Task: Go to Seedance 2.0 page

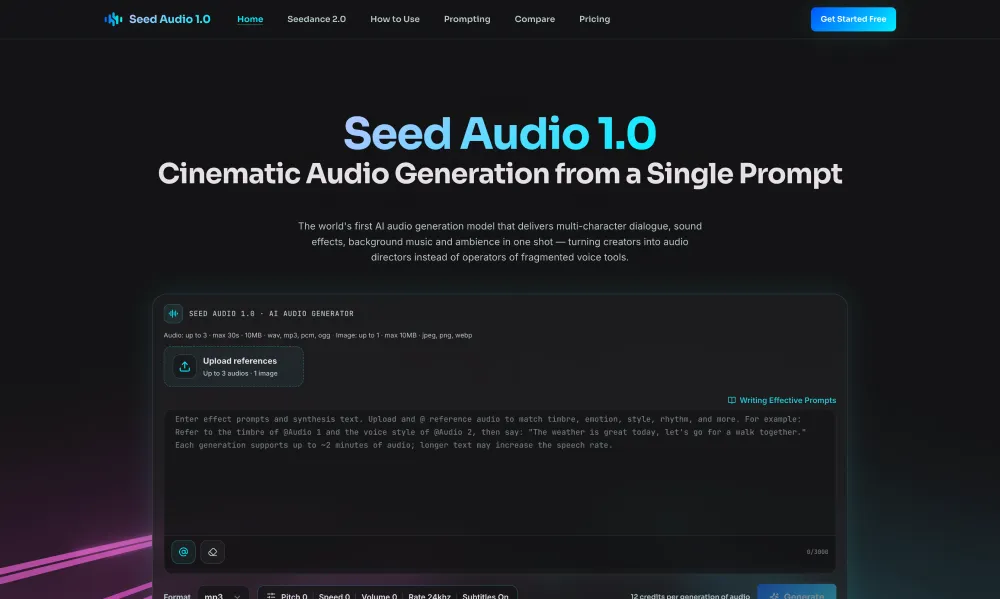Action: point(316,19)
